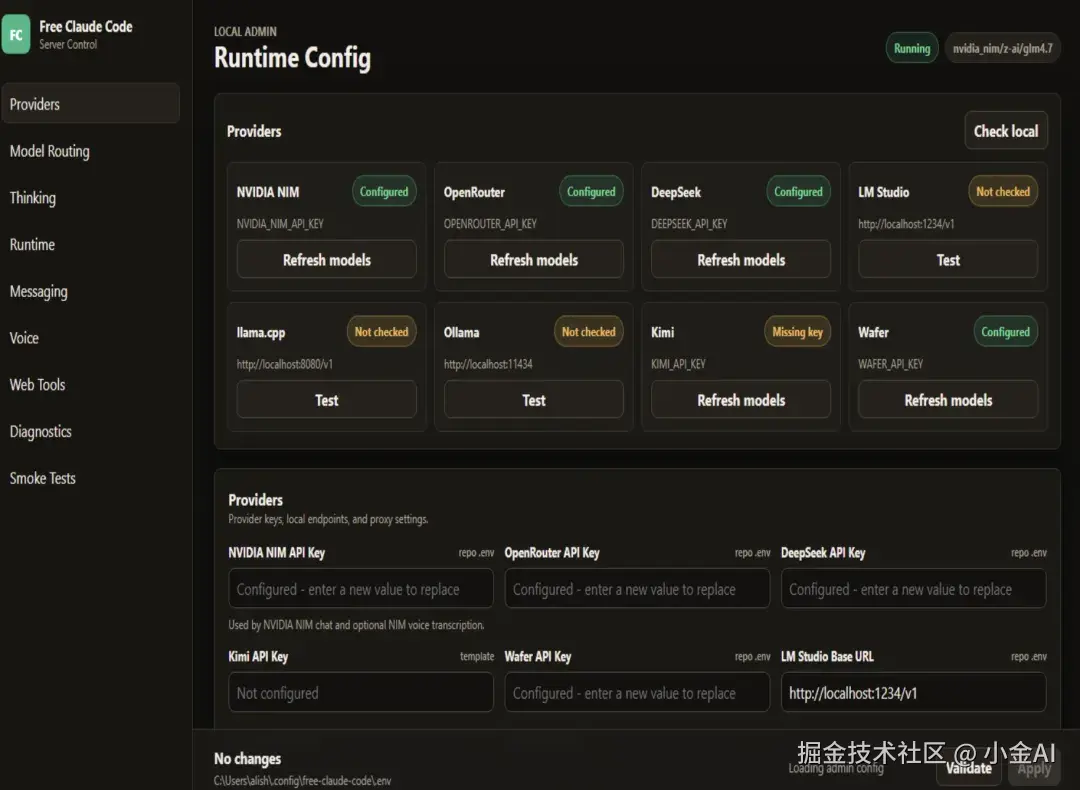Screen dimensions: 1080x790
Task: Click the Runtime Config page heading
Action: coord(292,58)
